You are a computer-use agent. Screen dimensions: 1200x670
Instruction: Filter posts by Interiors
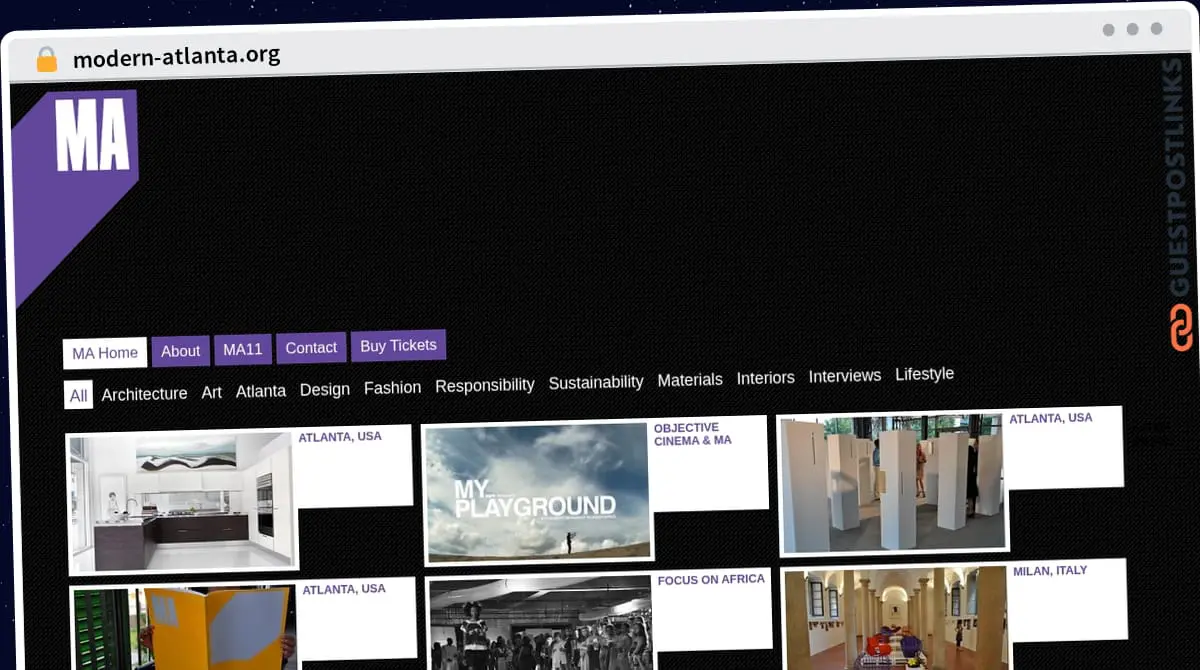coord(765,377)
